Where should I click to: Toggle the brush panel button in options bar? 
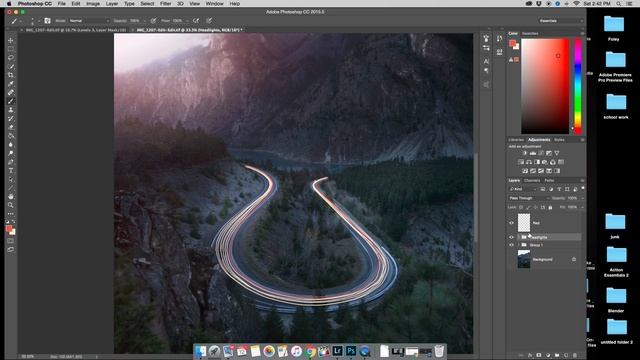click(x=47, y=20)
